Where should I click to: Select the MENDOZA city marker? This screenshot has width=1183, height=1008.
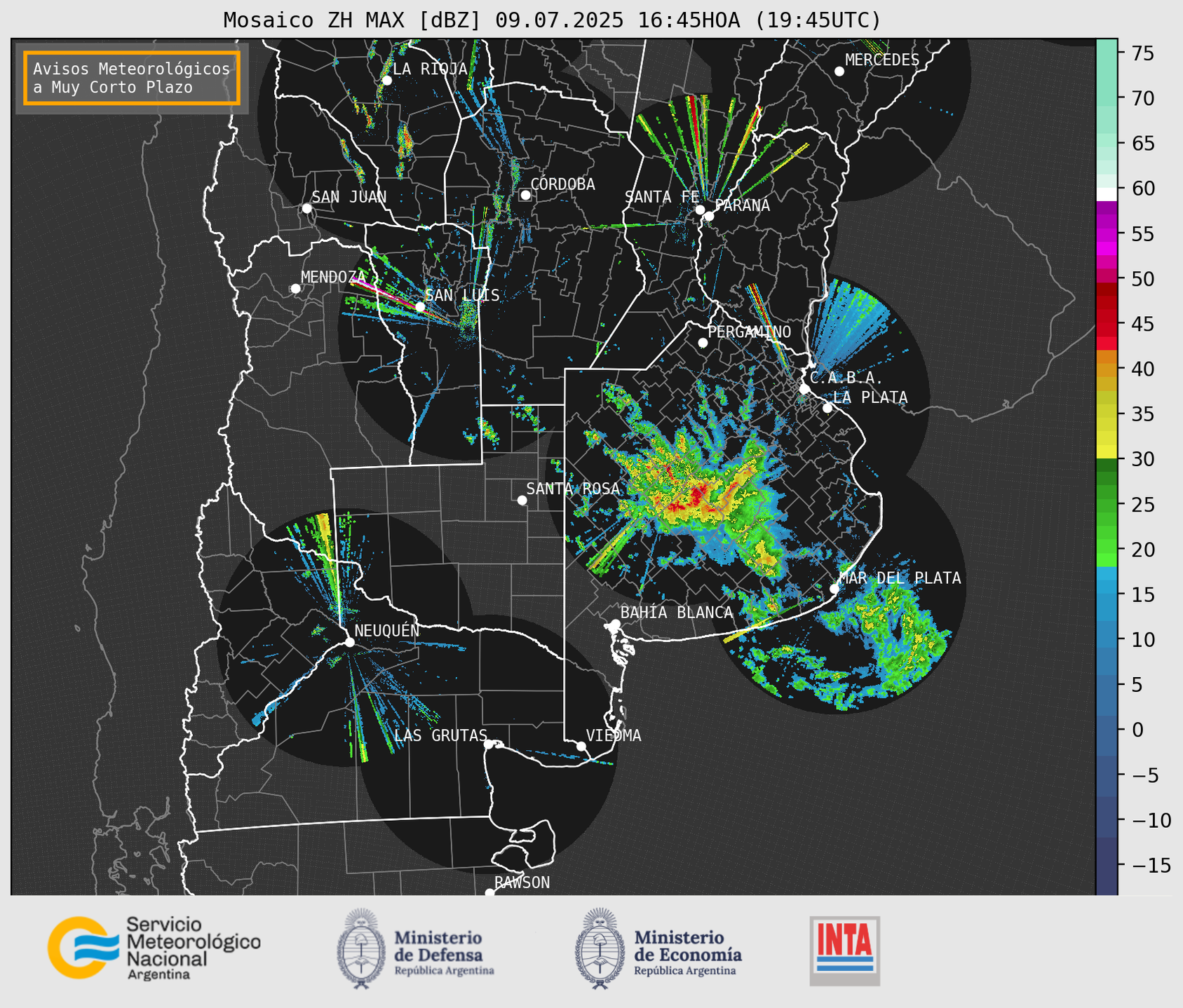pyautogui.click(x=295, y=289)
